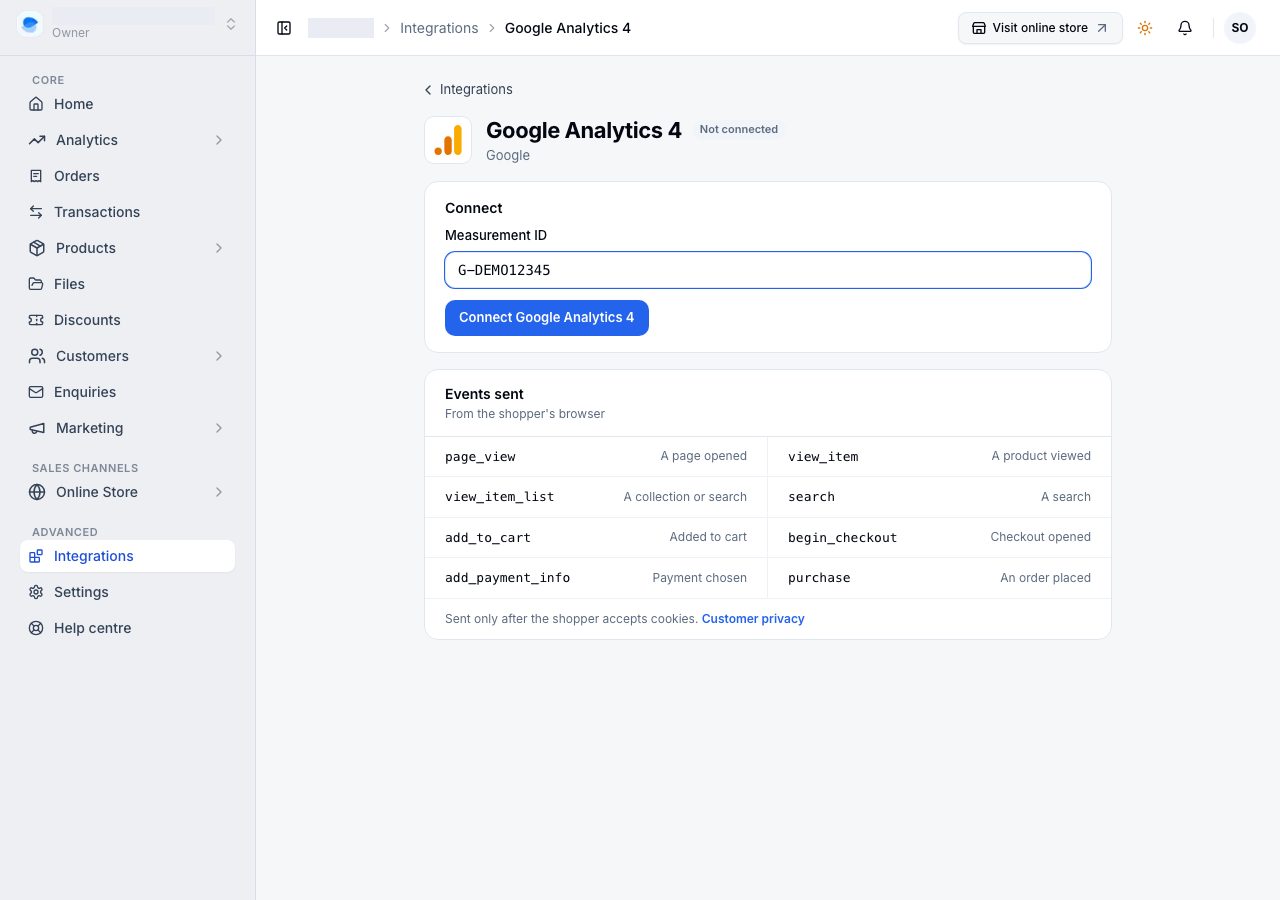The width and height of the screenshot is (1280, 900).
Task: Expand the Customers submenu chevron
Action: [x=219, y=356]
